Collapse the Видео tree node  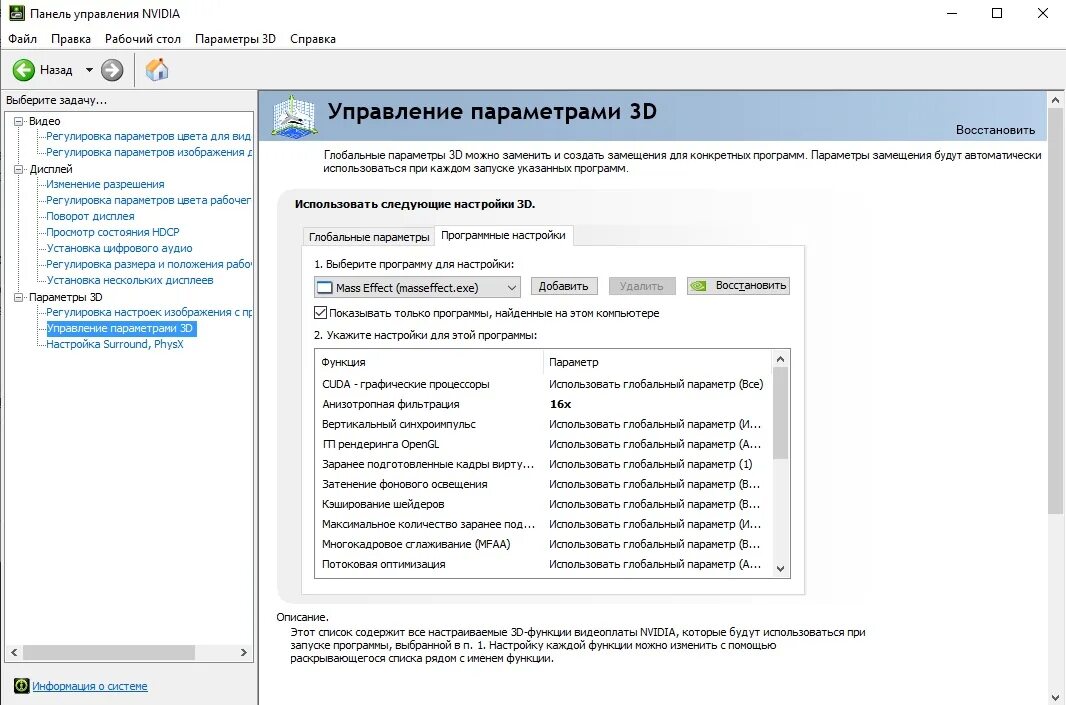[18, 121]
